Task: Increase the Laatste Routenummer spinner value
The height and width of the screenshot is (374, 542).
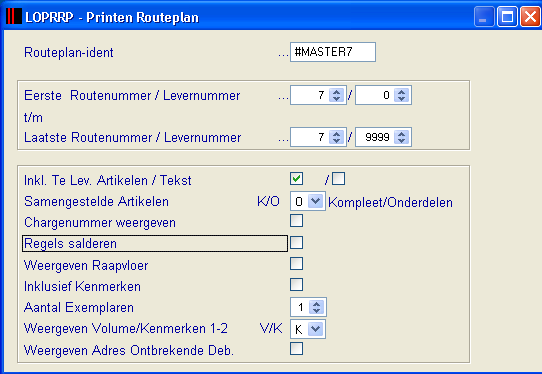Action: [336, 134]
